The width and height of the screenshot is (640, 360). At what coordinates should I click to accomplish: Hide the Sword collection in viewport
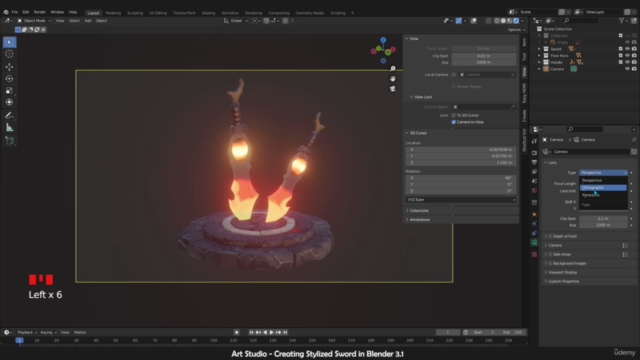pos(627,49)
